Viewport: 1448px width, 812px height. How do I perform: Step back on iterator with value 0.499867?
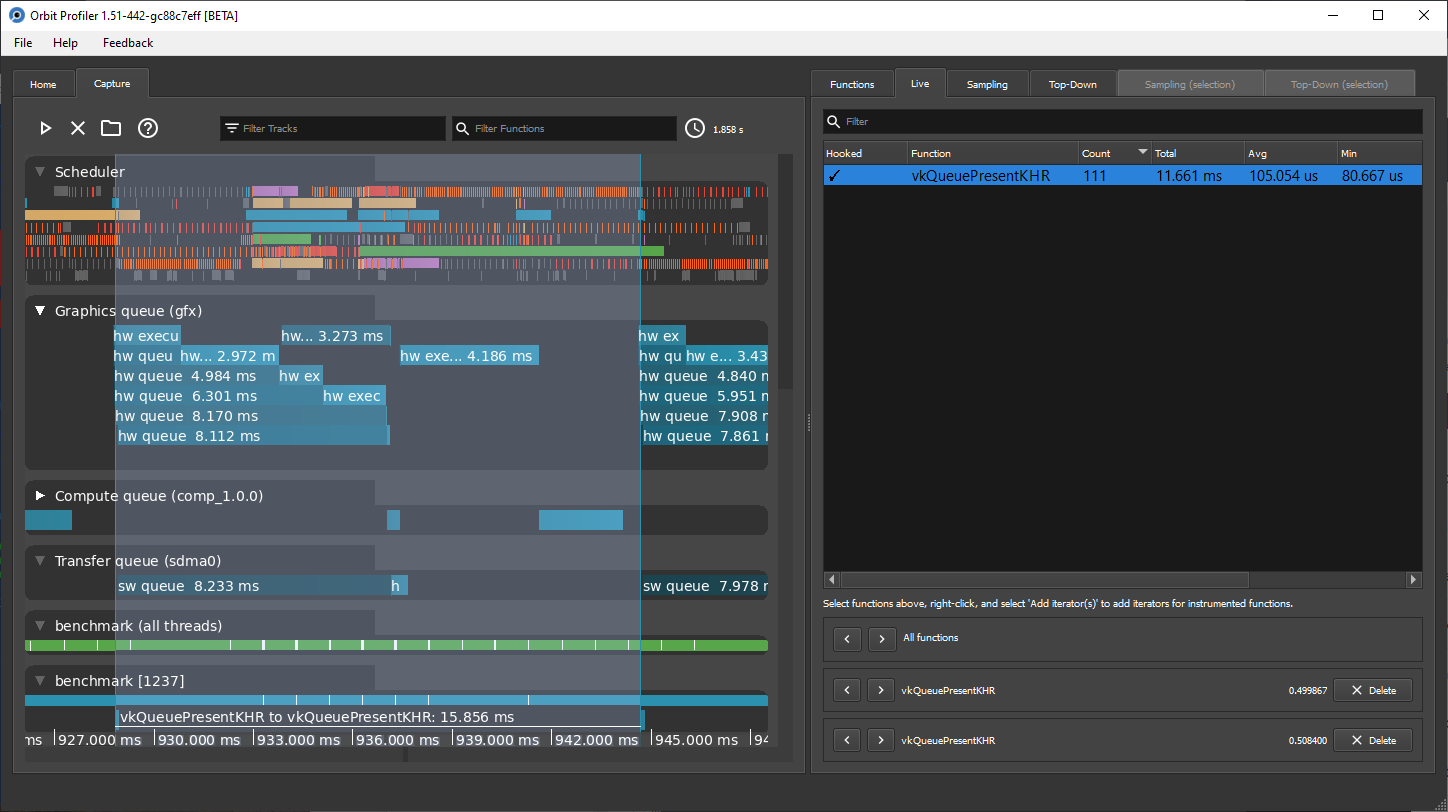tap(847, 690)
